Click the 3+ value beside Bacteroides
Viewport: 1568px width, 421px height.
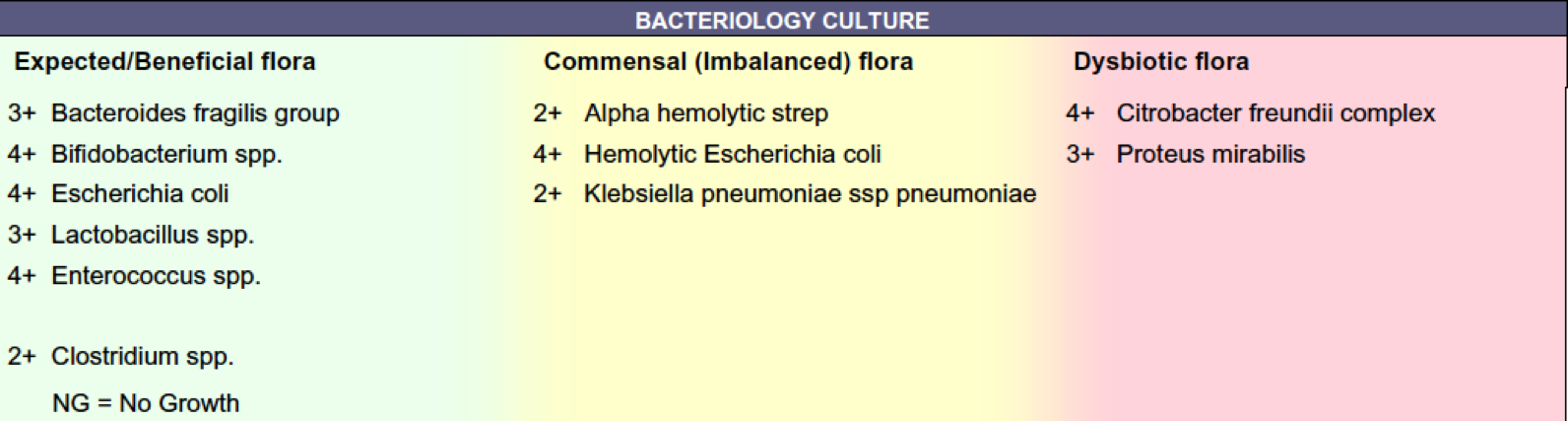click(x=22, y=113)
